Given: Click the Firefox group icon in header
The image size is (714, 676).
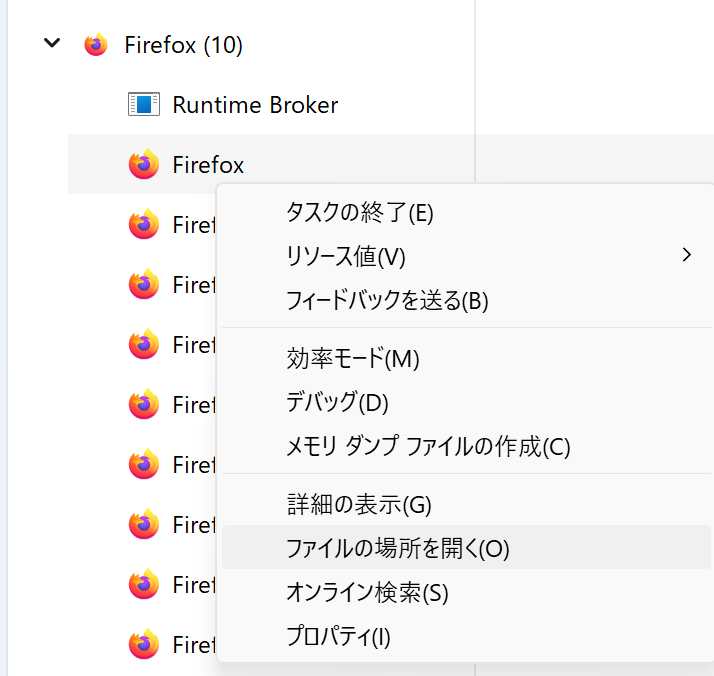Looking at the screenshot, I should (x=96, y=45).
